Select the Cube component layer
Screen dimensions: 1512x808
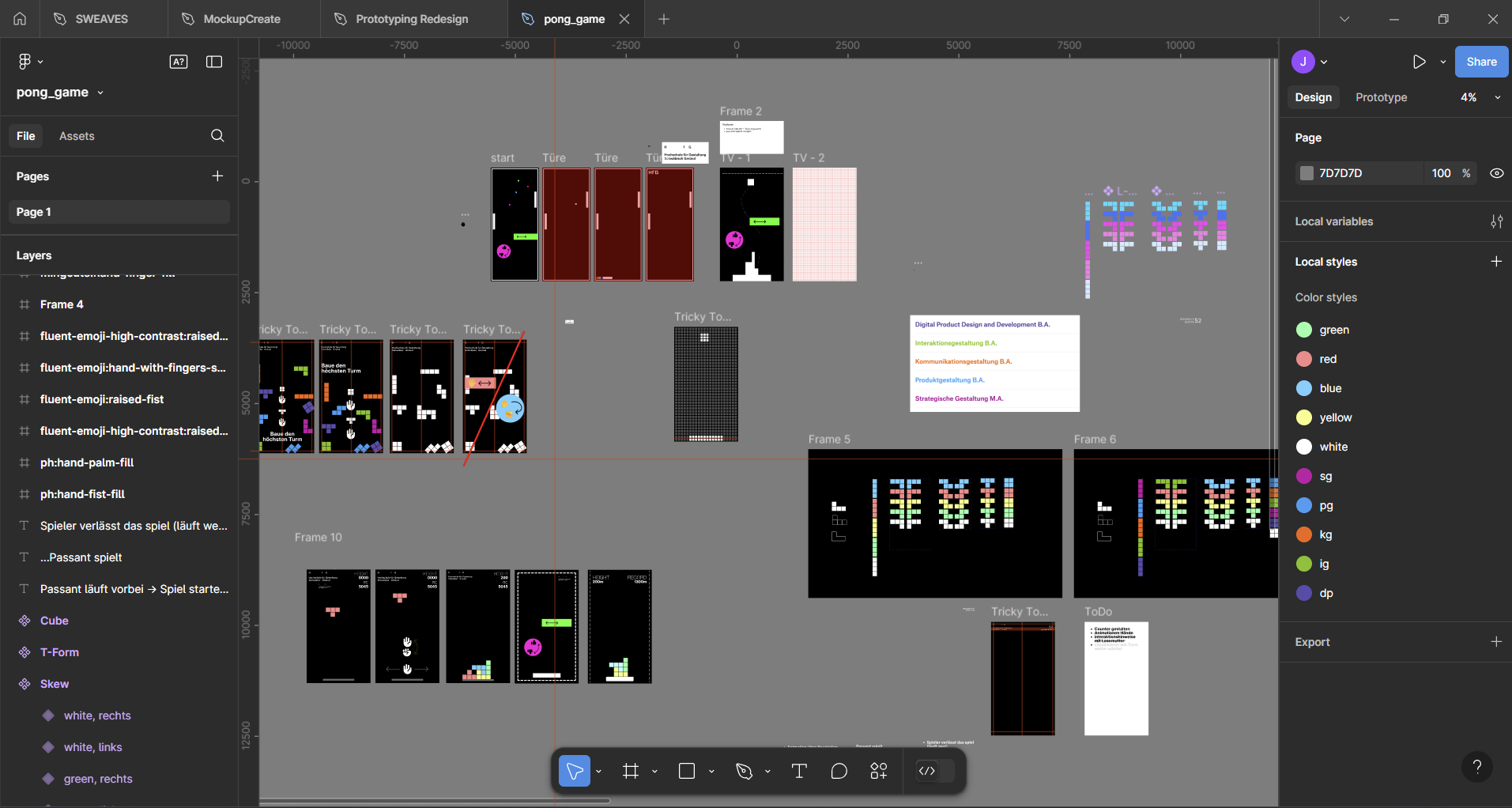(55, 621)
